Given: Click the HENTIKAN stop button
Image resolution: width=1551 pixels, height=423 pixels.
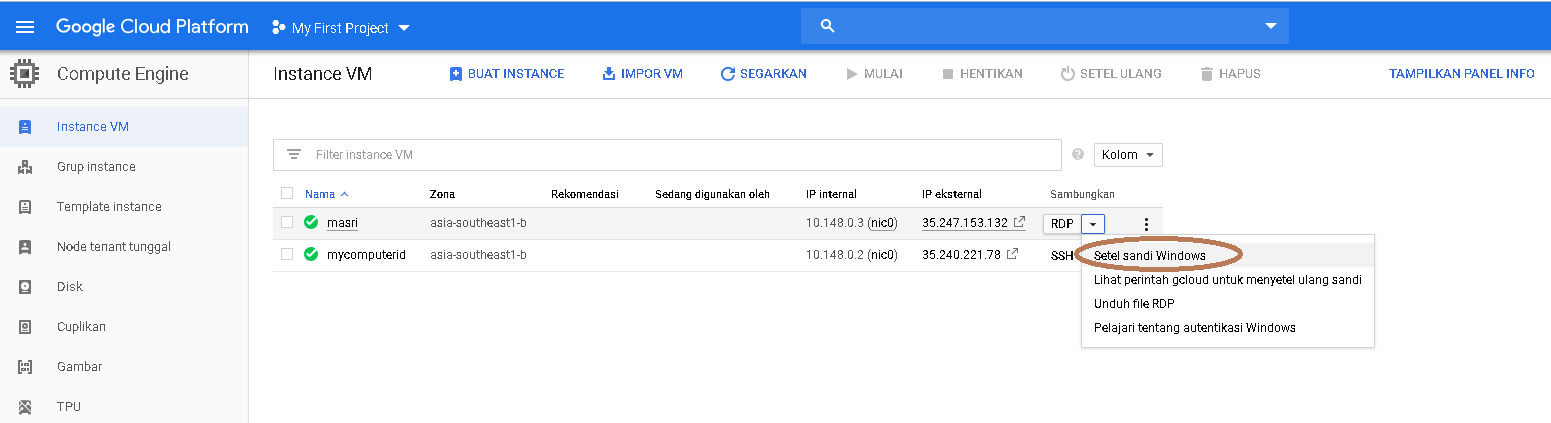Looking at the screenshot, I should 982,74.
